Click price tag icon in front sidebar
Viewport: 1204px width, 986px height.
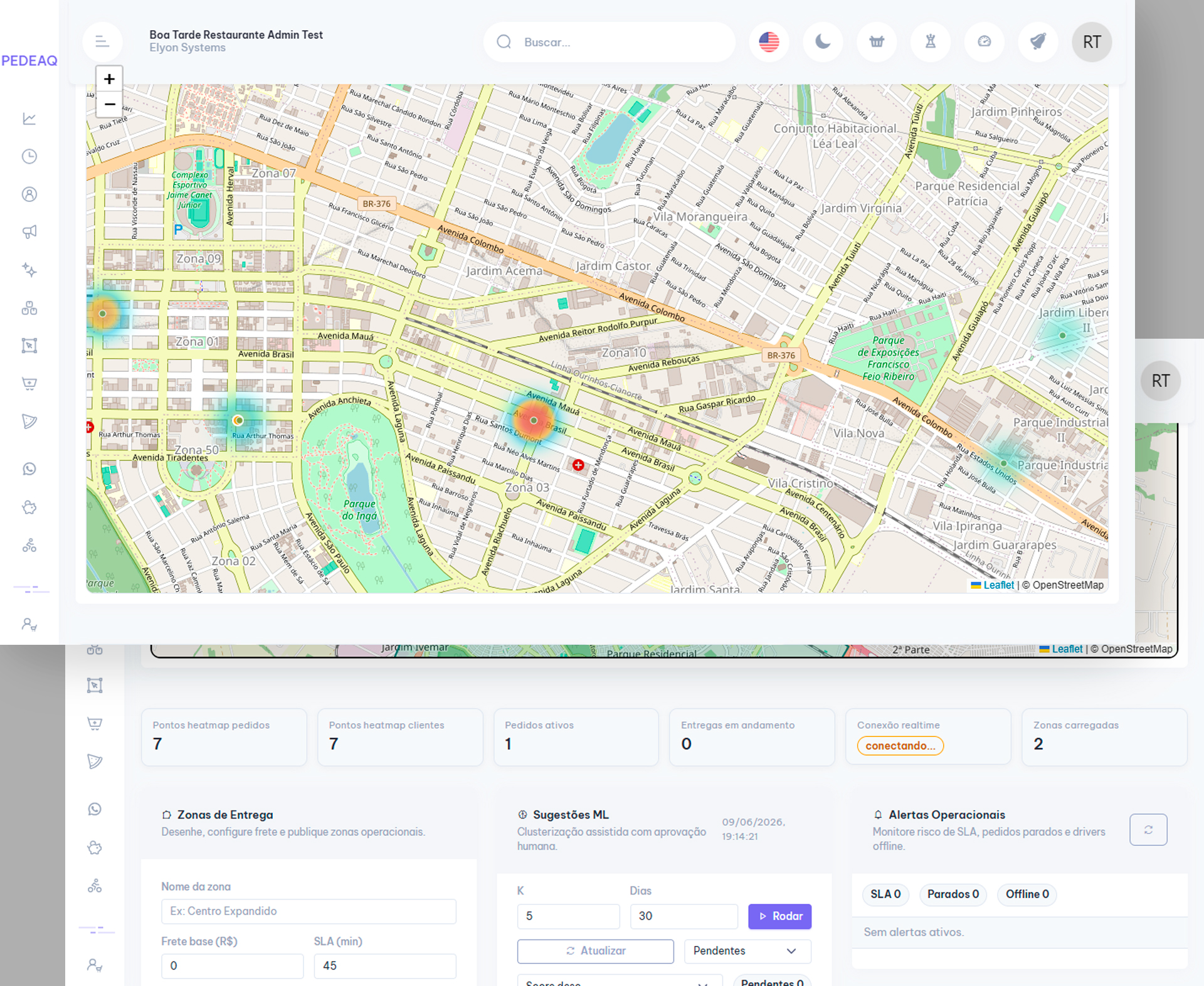[29, 421]
